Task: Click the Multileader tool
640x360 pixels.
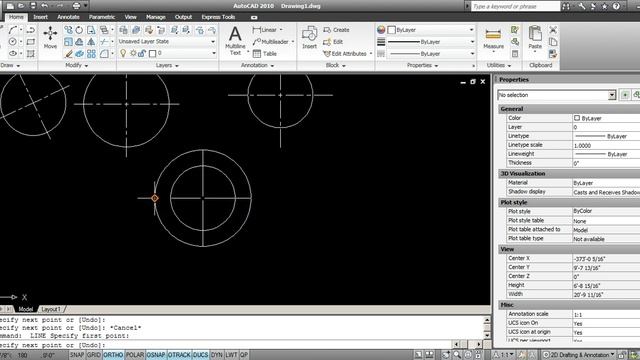Action: pyautogui.click(x=273, y=42)
